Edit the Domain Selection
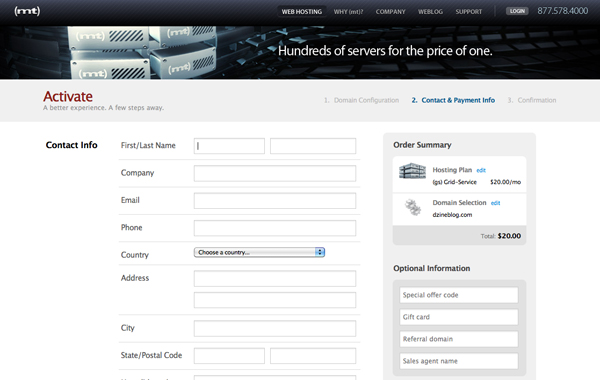Screen dimensions: 600x380 [x=496, y=203]
